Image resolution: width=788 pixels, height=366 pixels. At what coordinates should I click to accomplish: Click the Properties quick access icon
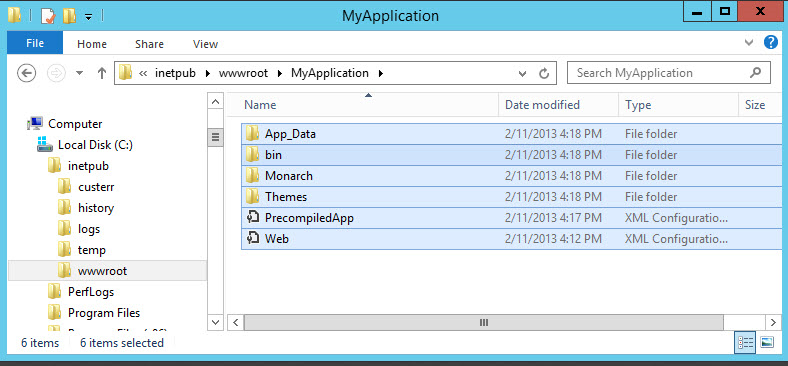(x=48, y=16)
